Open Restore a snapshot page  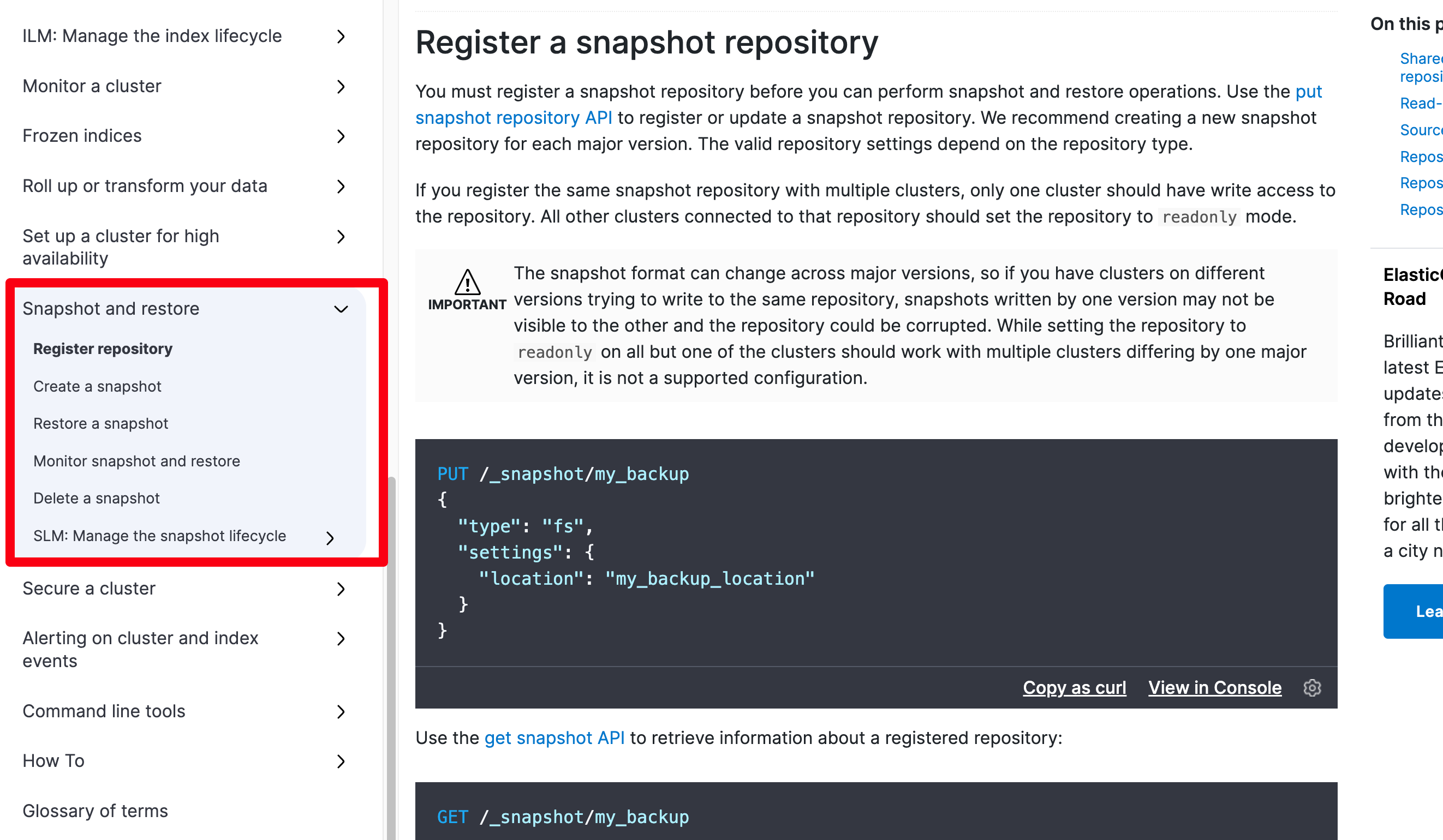tap(101, 423)
